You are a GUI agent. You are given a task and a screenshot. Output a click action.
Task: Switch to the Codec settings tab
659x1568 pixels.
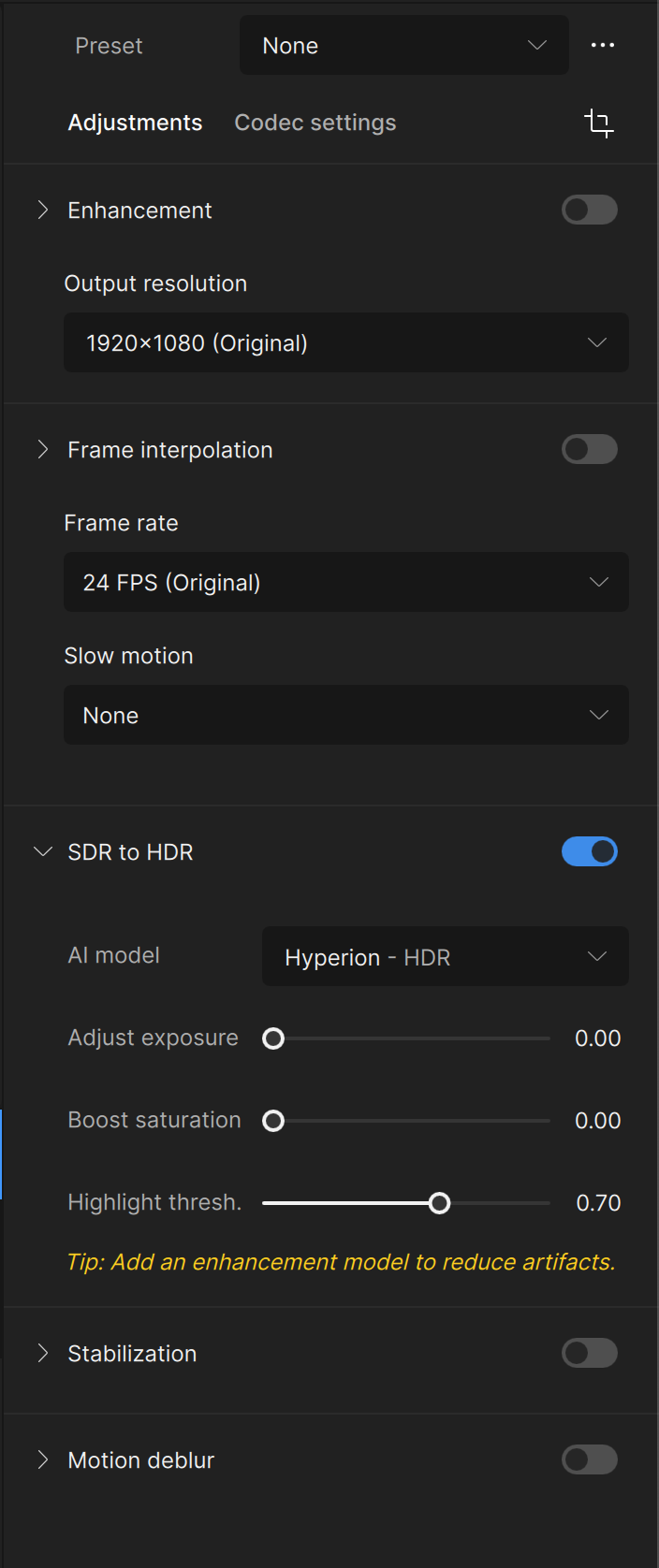point(315,122)
